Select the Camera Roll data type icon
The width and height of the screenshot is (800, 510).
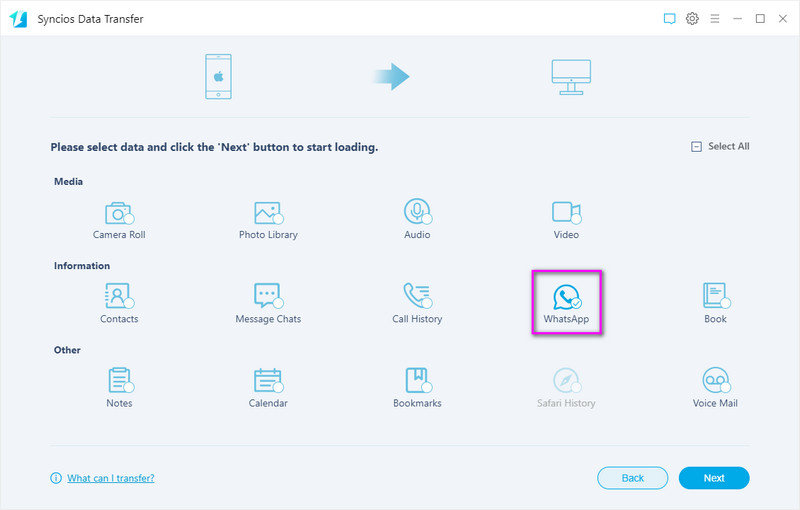tap(119, 213)
